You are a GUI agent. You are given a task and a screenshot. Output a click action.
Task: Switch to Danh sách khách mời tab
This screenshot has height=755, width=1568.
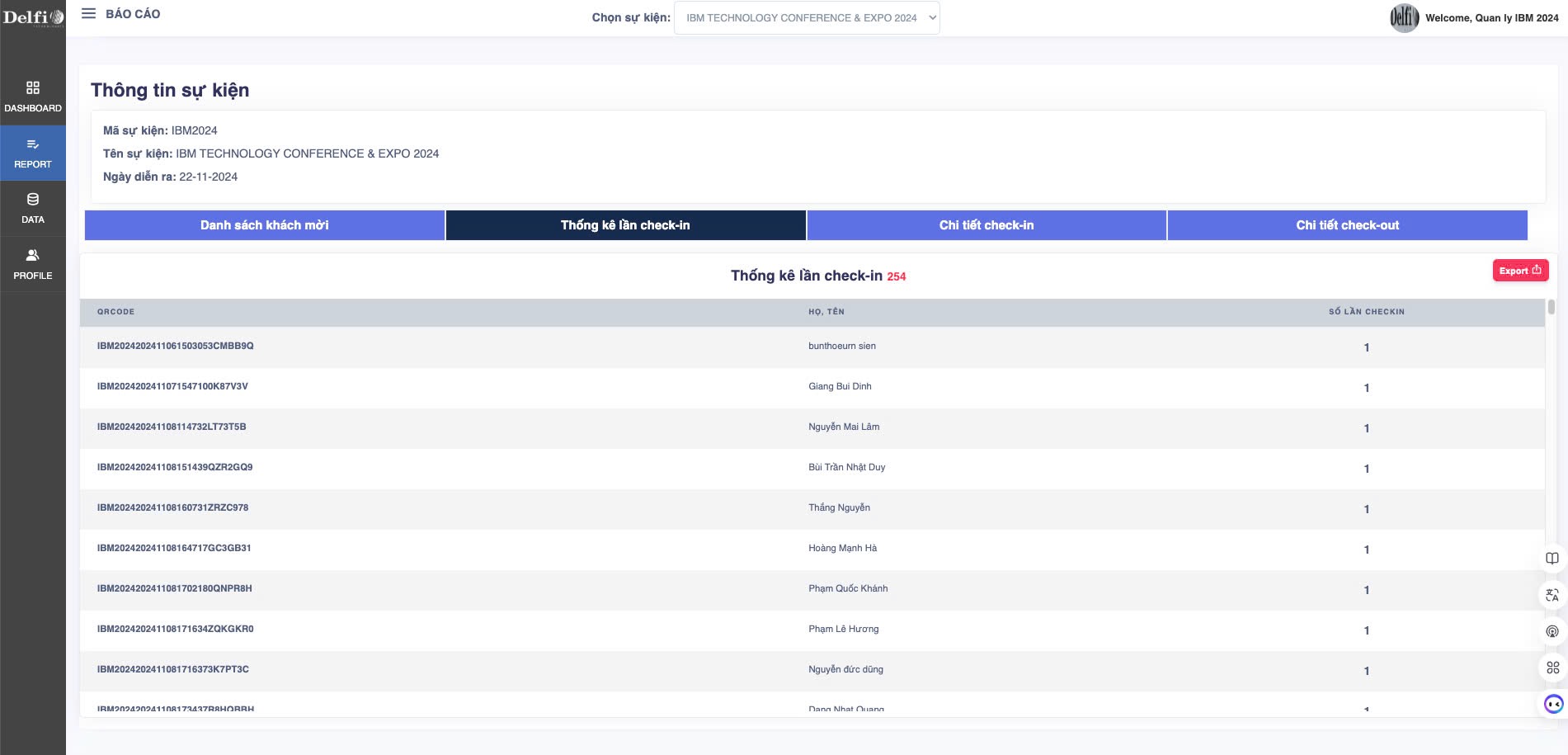264,225
